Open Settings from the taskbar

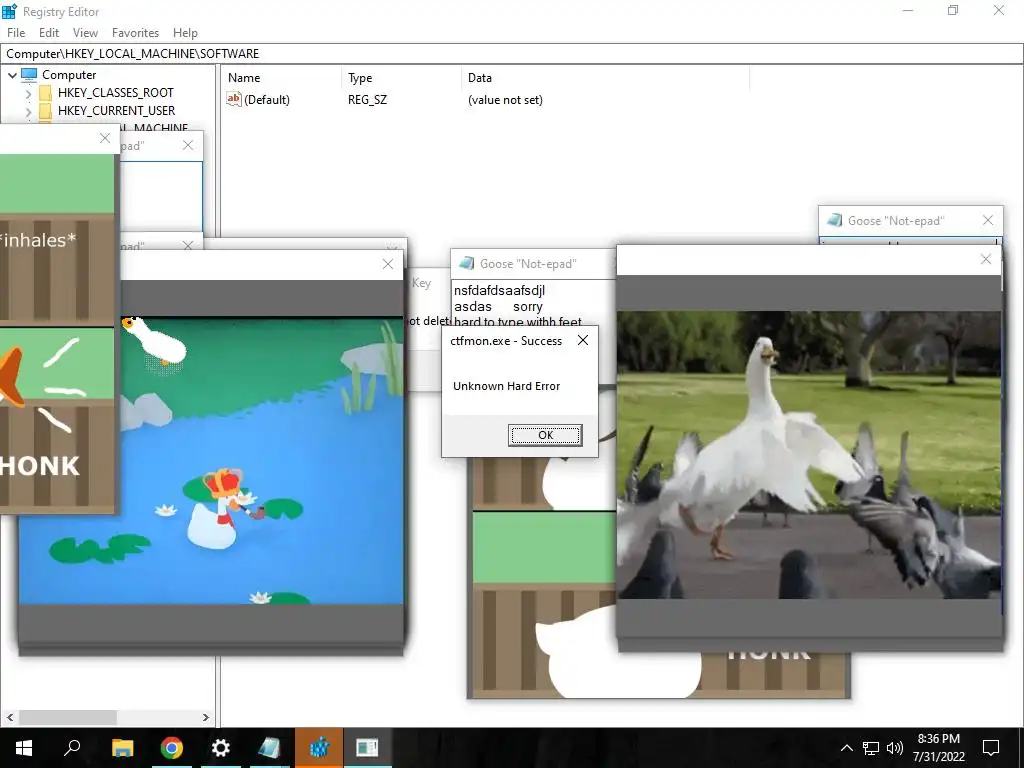pyautogui.click(x=220, y=748)
